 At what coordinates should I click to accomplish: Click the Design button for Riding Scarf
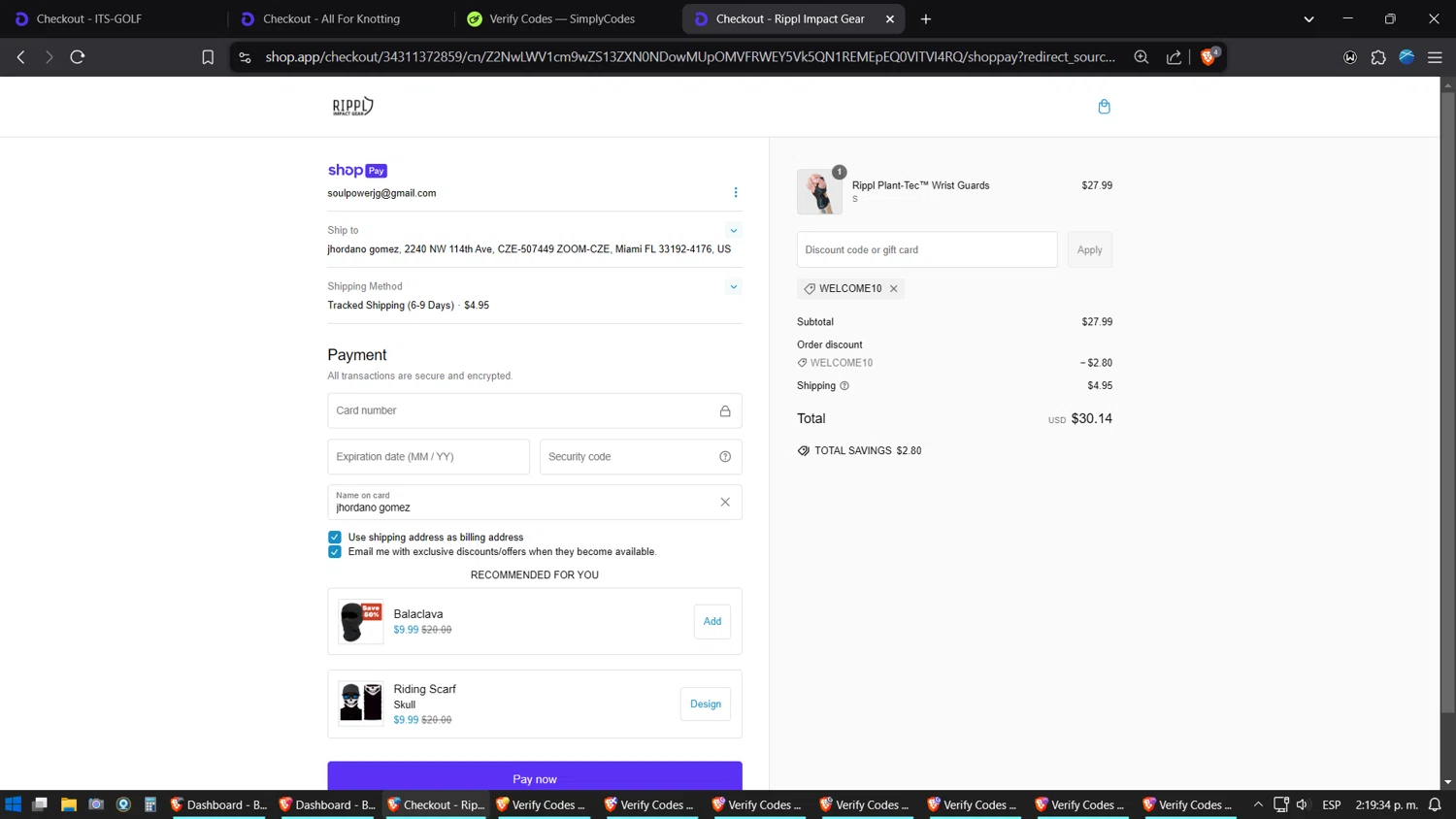pos(706,704)
